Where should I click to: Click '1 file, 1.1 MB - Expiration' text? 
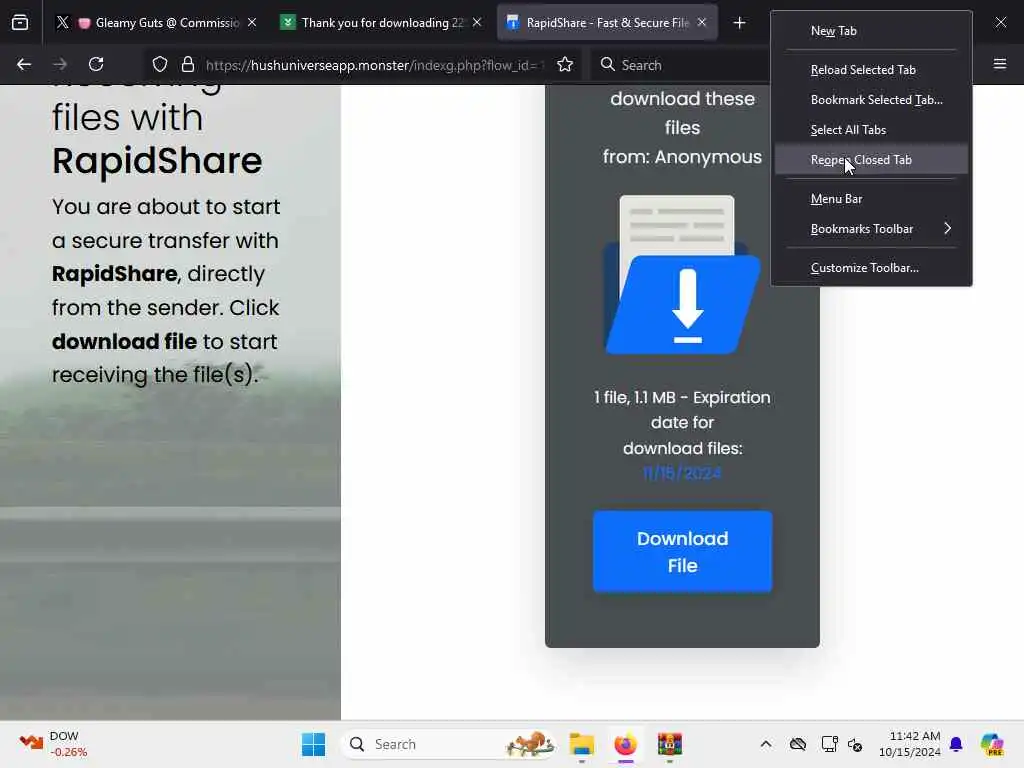(x=682, y=397)
